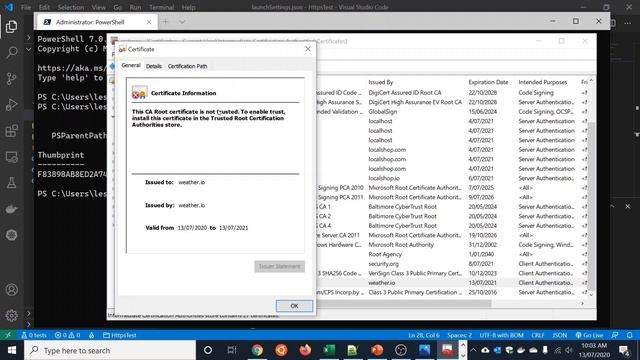The image size is (640, 360).
Task: Sort certificates by Expiration Date column
Action: click(x=489, y=82)
